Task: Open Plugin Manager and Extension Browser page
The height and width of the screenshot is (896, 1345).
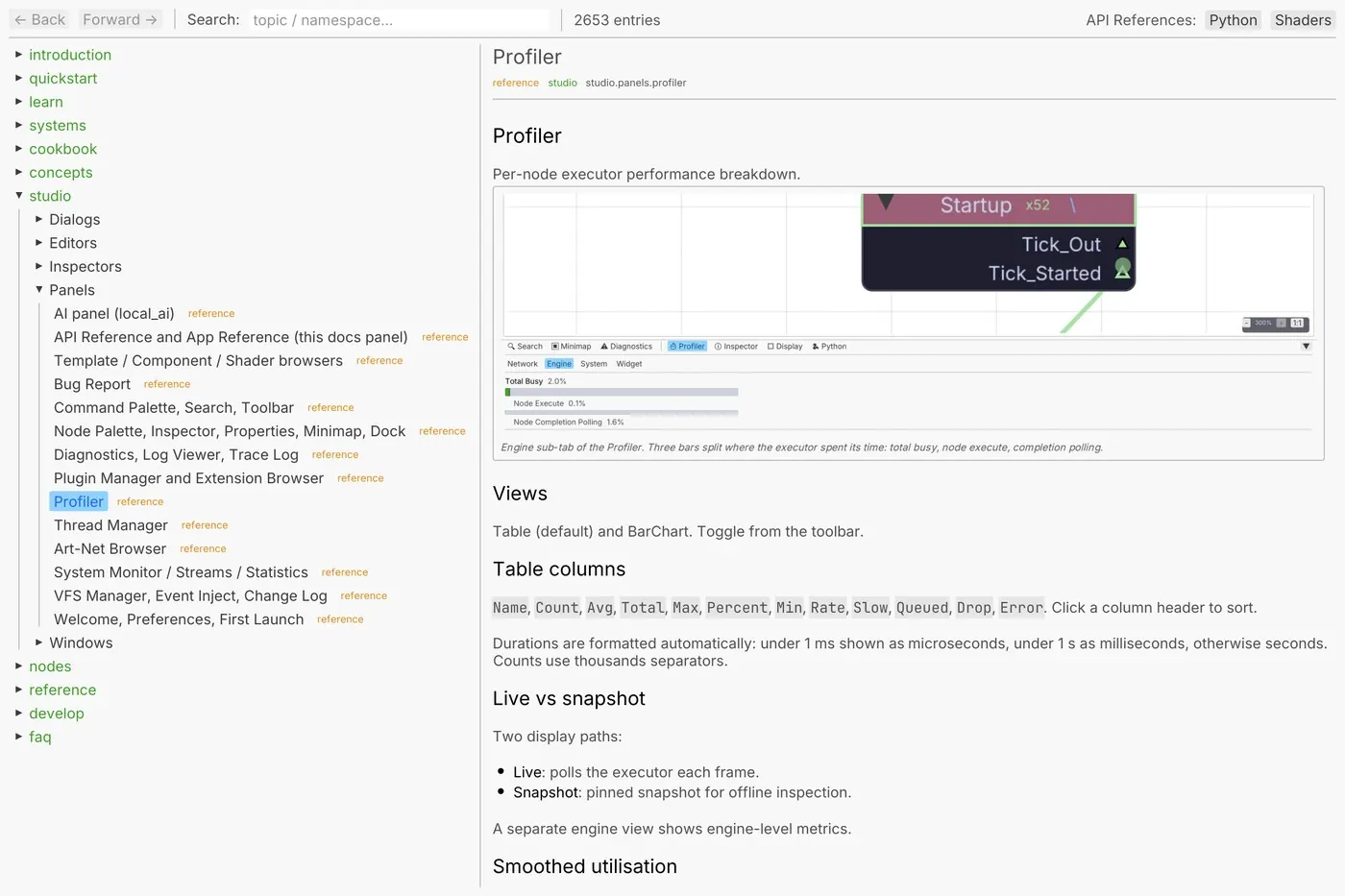Action: coord(188,478)
